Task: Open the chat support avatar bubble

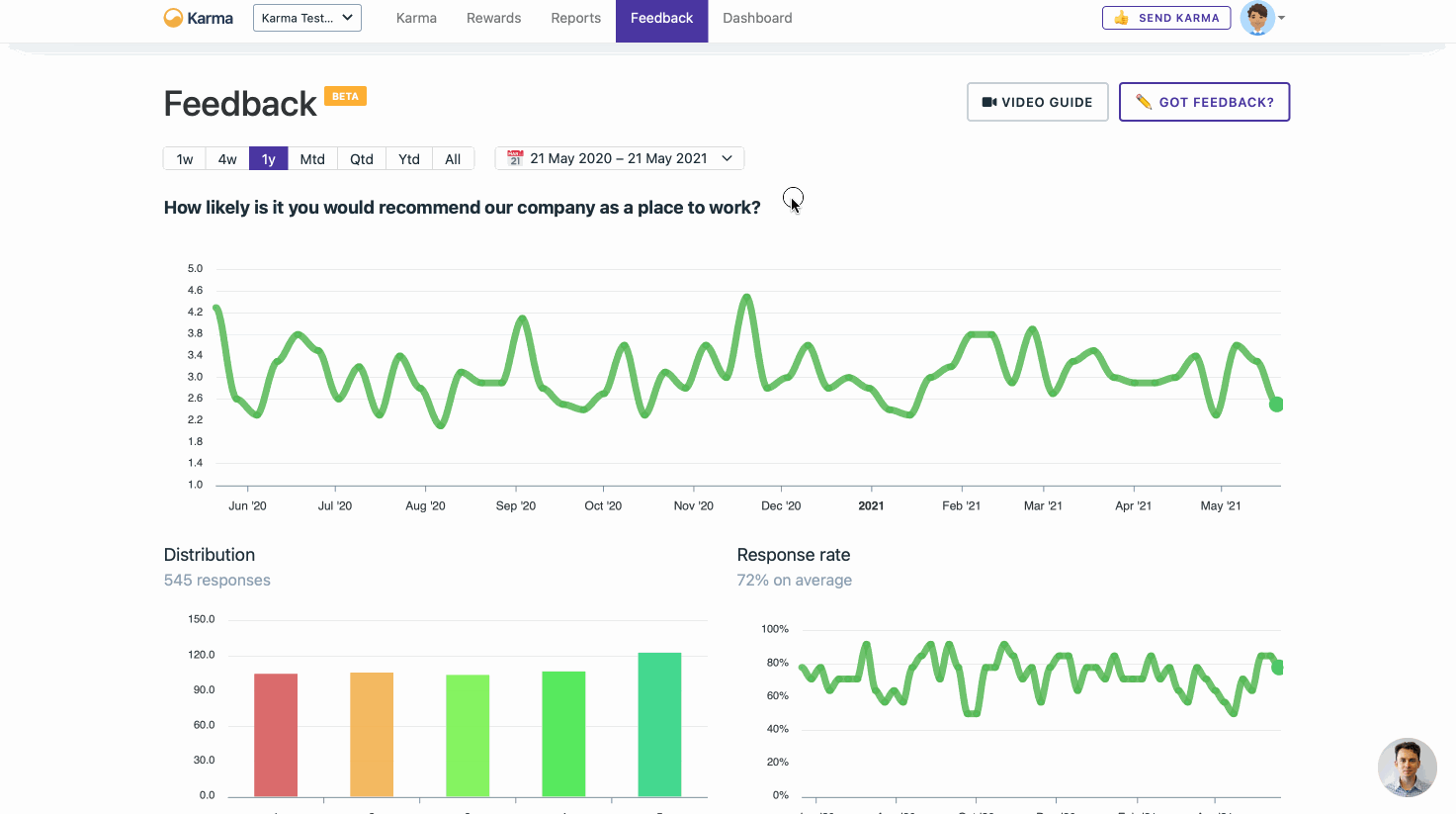Action: 1408,768
